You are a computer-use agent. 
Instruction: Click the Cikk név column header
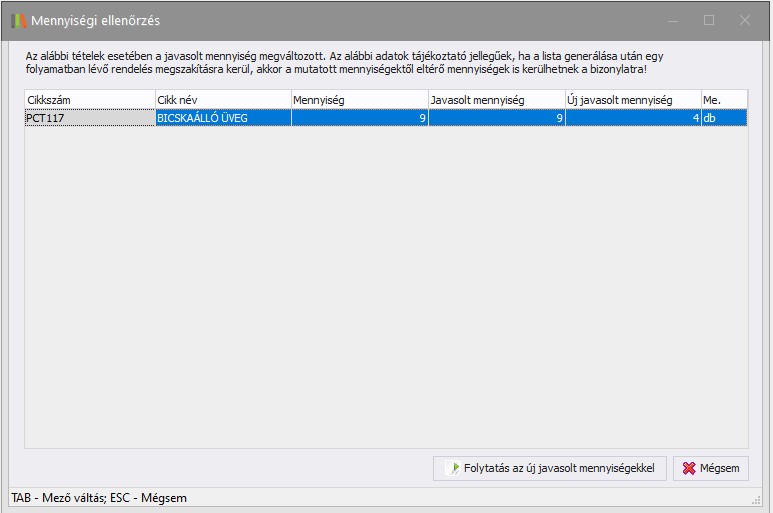point(222,100)
